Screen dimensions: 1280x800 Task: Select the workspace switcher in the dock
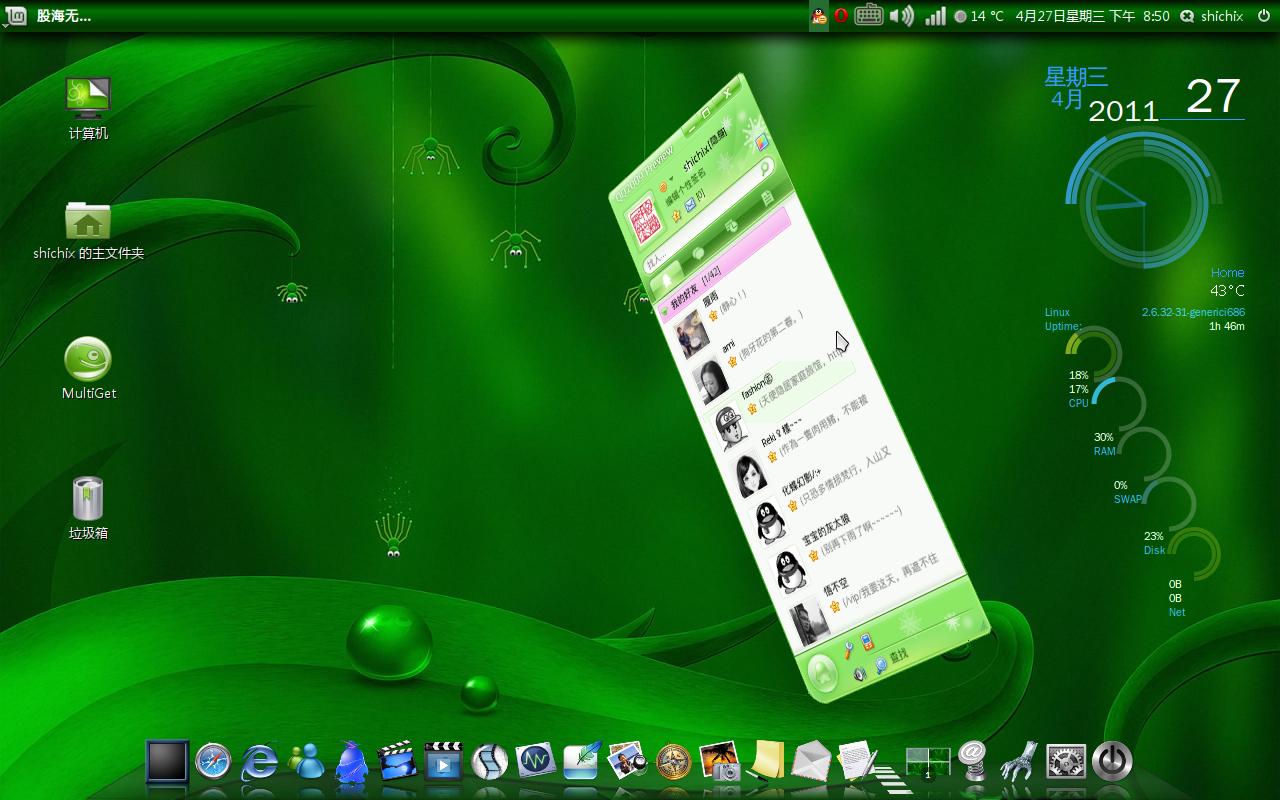point(927,762)
